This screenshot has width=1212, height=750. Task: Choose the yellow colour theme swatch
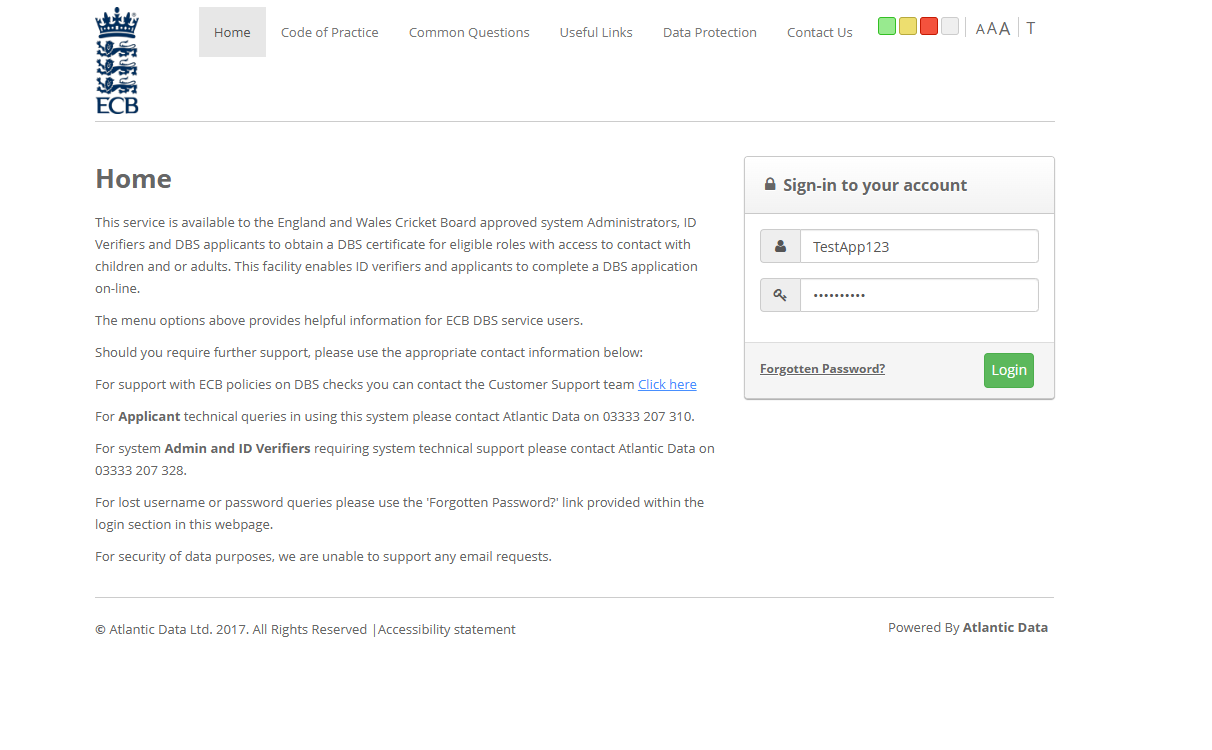point(907,27)
